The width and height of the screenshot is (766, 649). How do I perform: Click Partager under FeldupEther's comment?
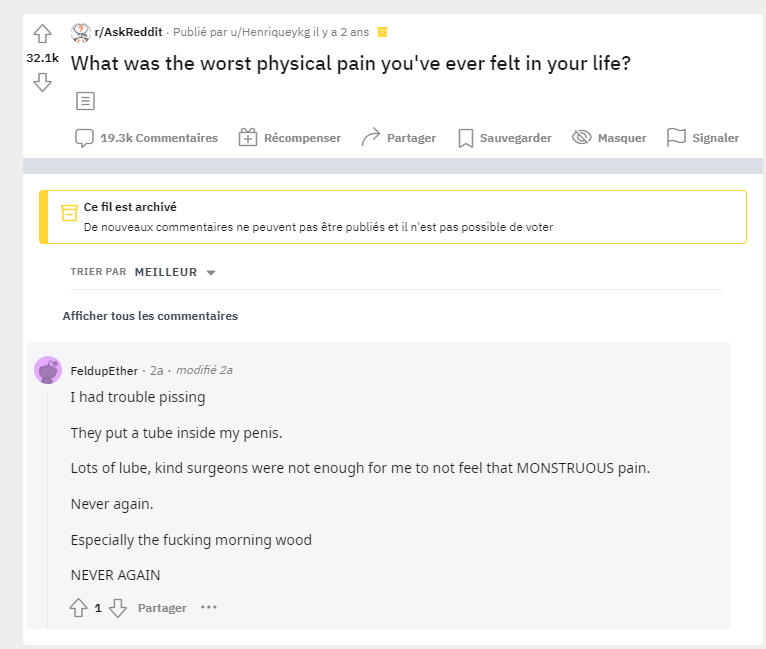pos(162,608)
